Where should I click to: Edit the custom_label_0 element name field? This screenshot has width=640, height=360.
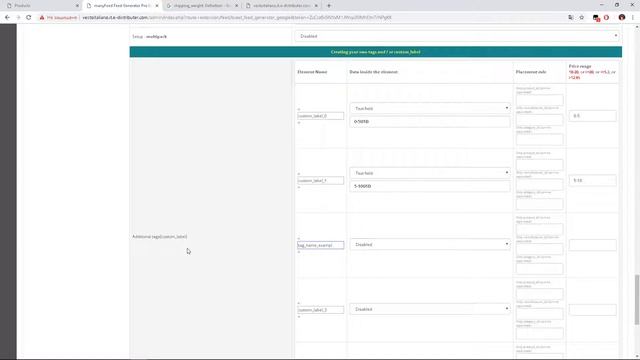(x=320, y=116)
